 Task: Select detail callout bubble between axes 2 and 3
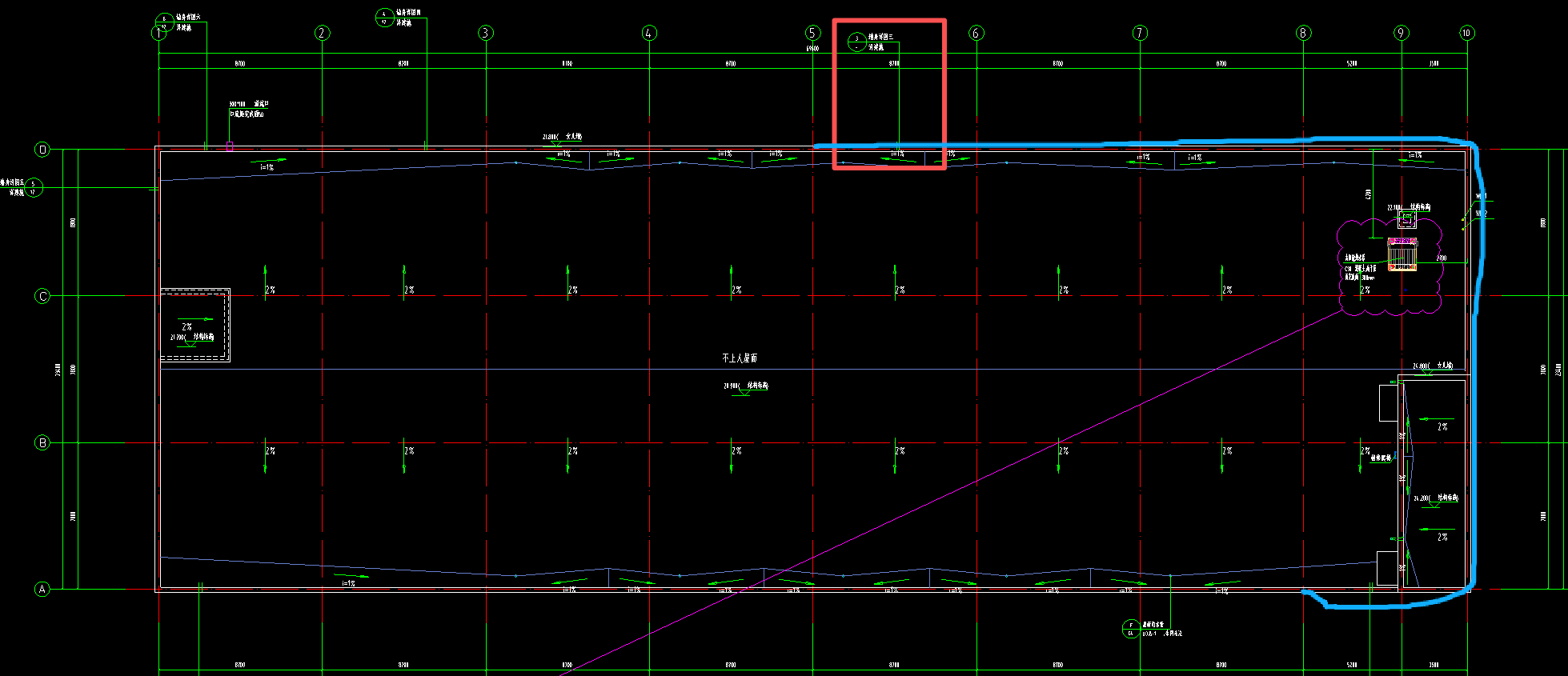384,18
